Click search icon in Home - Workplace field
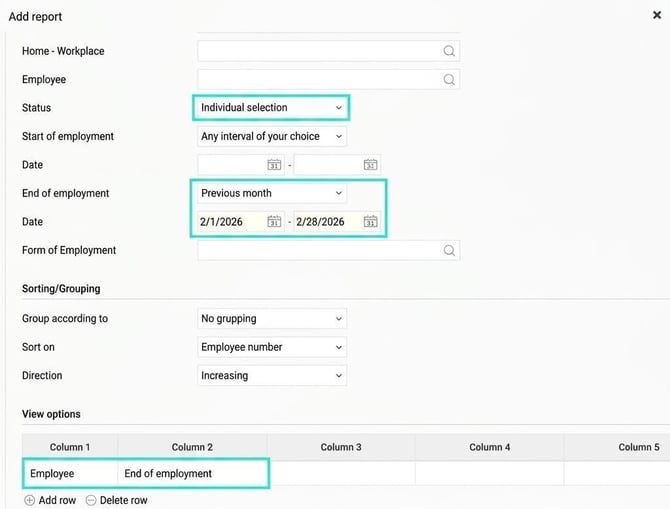The image size is (670, 509). [x=449, y=51]
